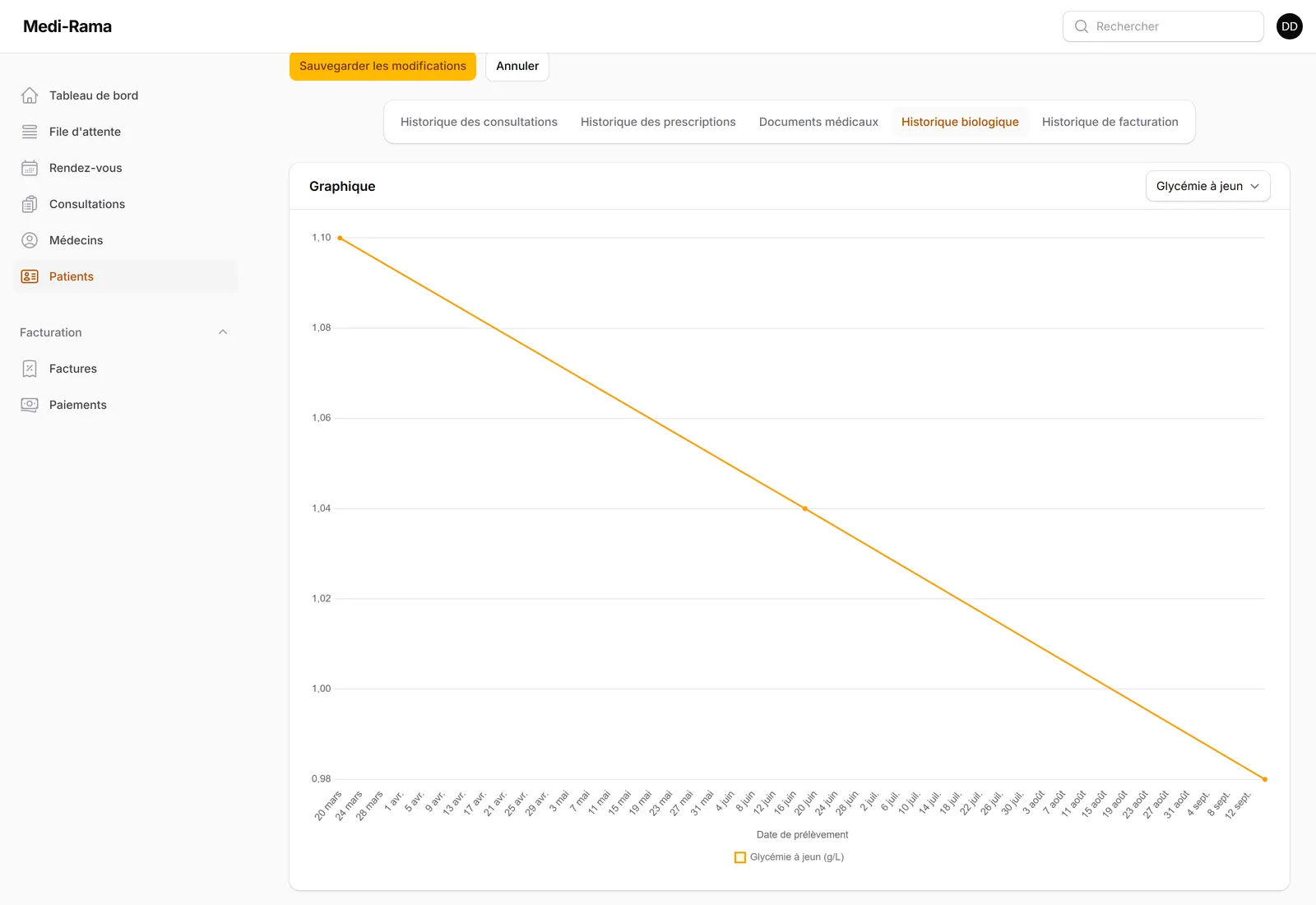This screenshot has width=1316, height=905.
Task: Click the 1,10 data point on chart
Action: pyautogui.click(x=340, y=238)
